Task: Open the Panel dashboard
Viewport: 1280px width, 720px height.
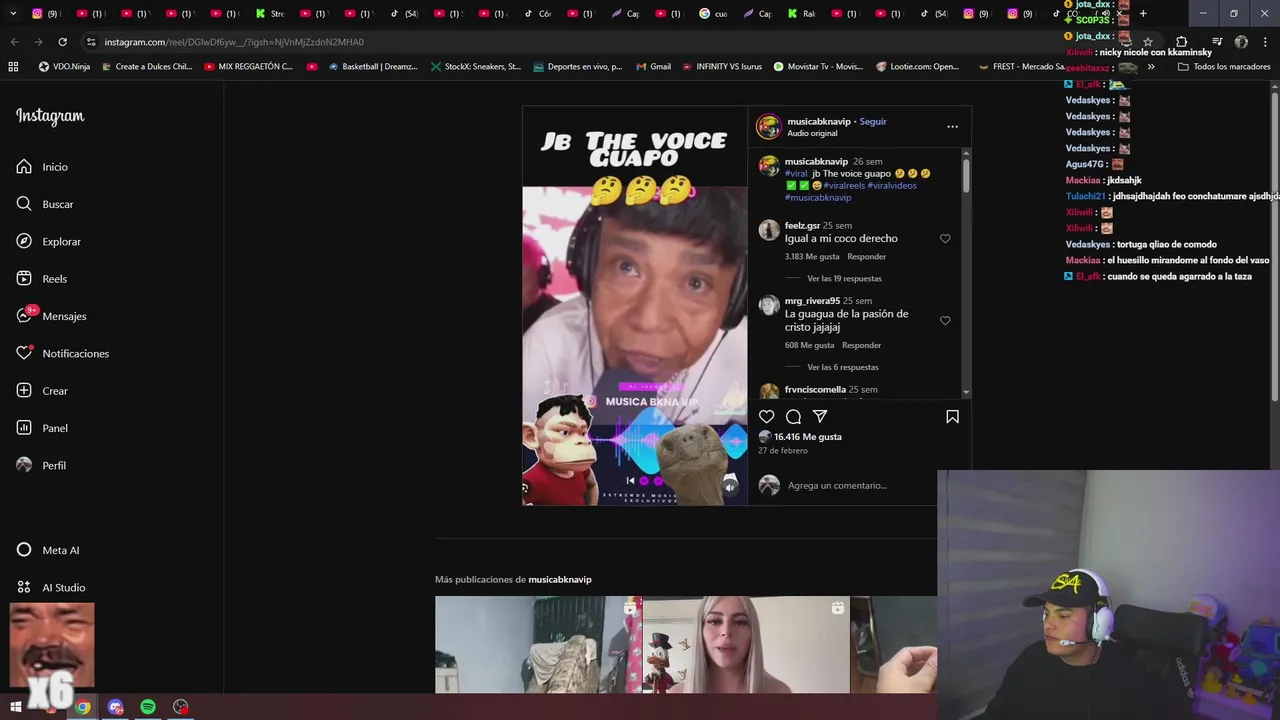Action: point(42,428)
